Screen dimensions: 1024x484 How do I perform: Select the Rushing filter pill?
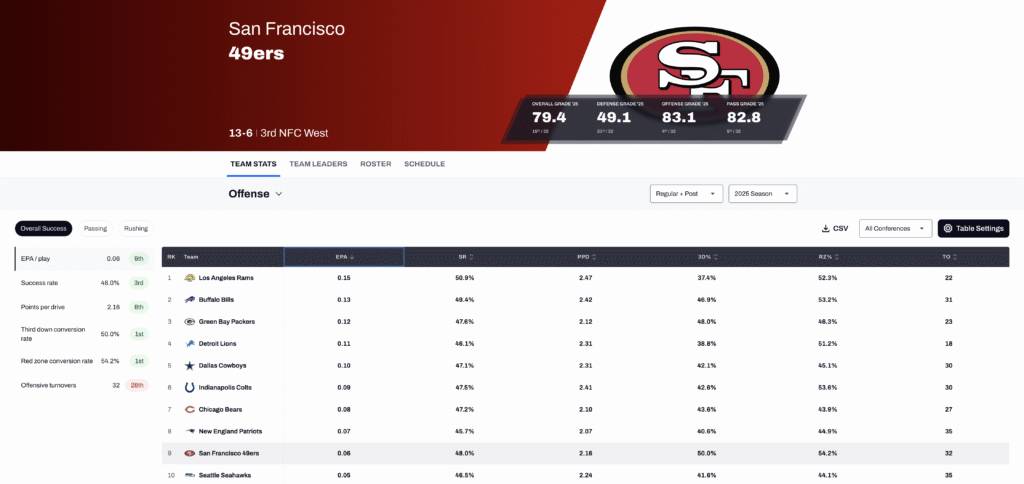click(136, 229)
